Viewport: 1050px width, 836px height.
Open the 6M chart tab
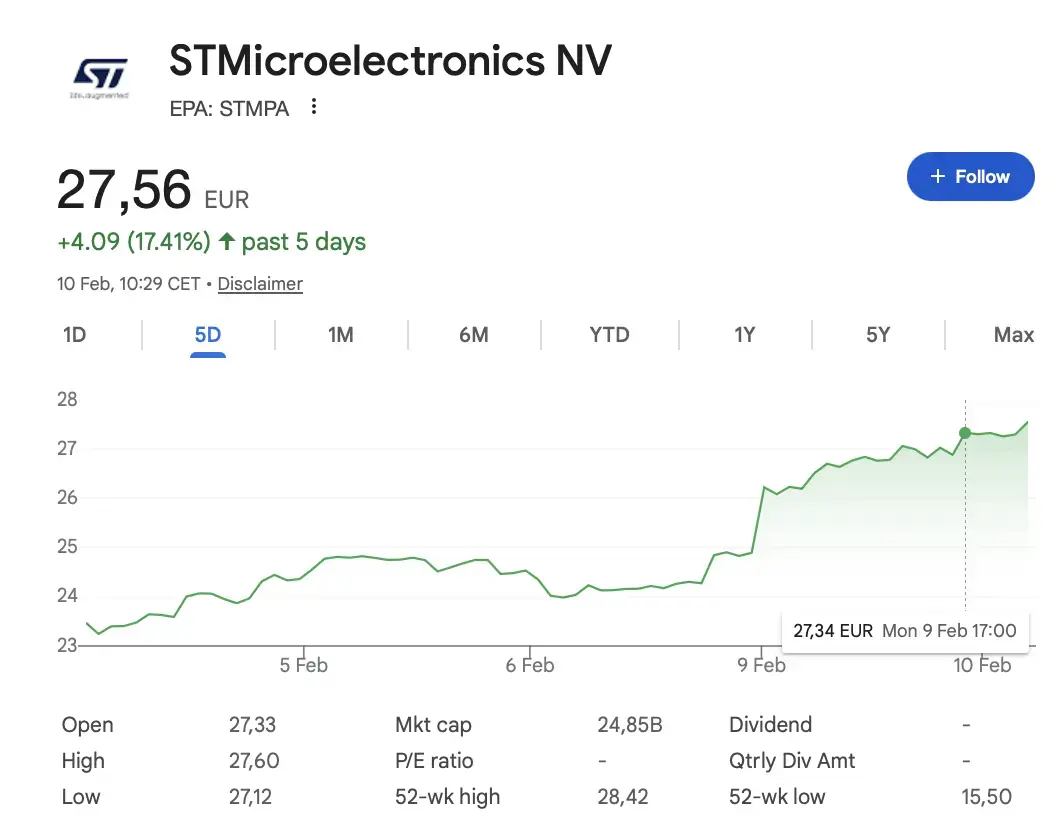point(474,335)
